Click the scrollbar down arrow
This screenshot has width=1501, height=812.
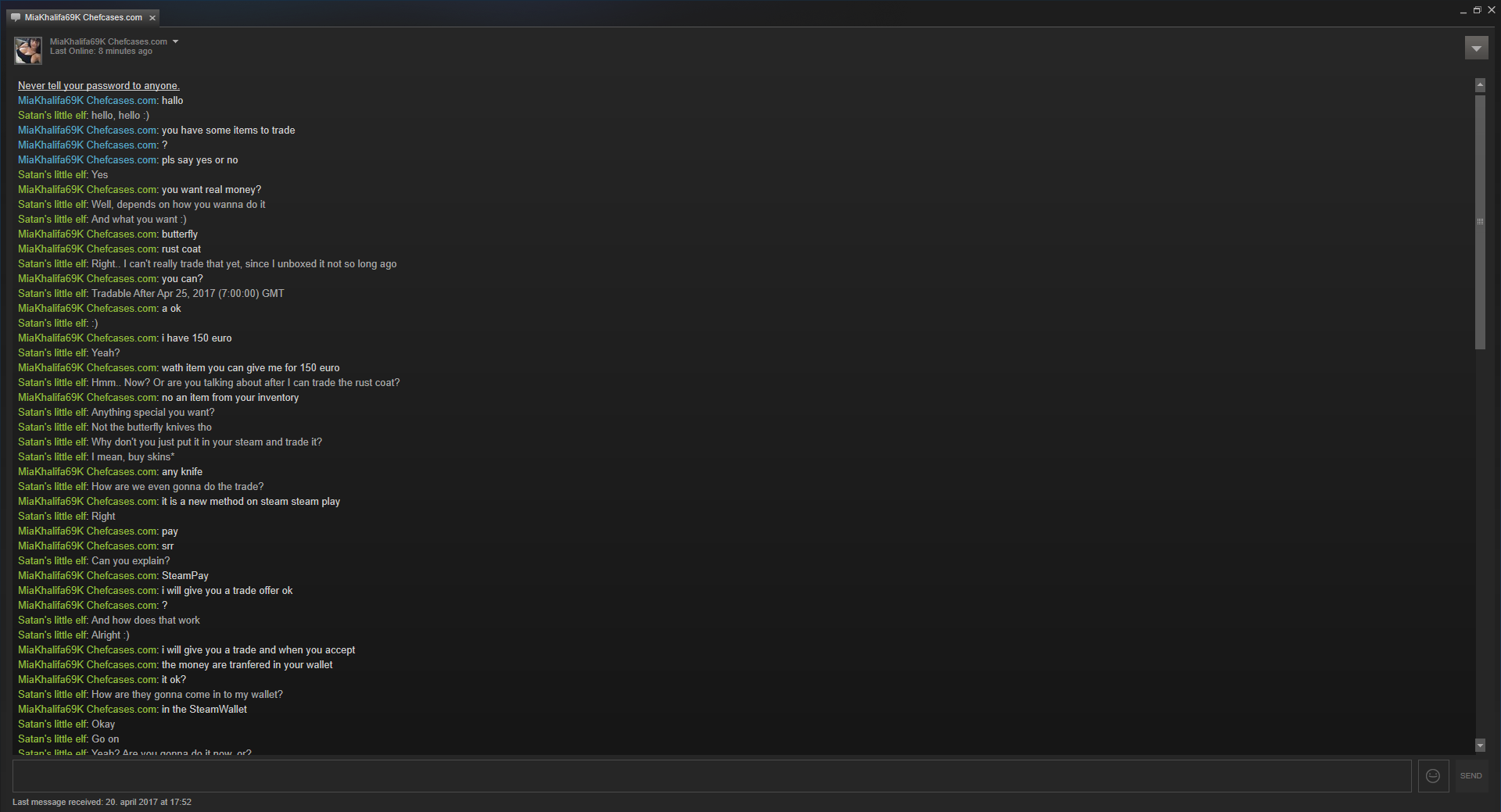pyautogui.click(x=1480, y=745)
